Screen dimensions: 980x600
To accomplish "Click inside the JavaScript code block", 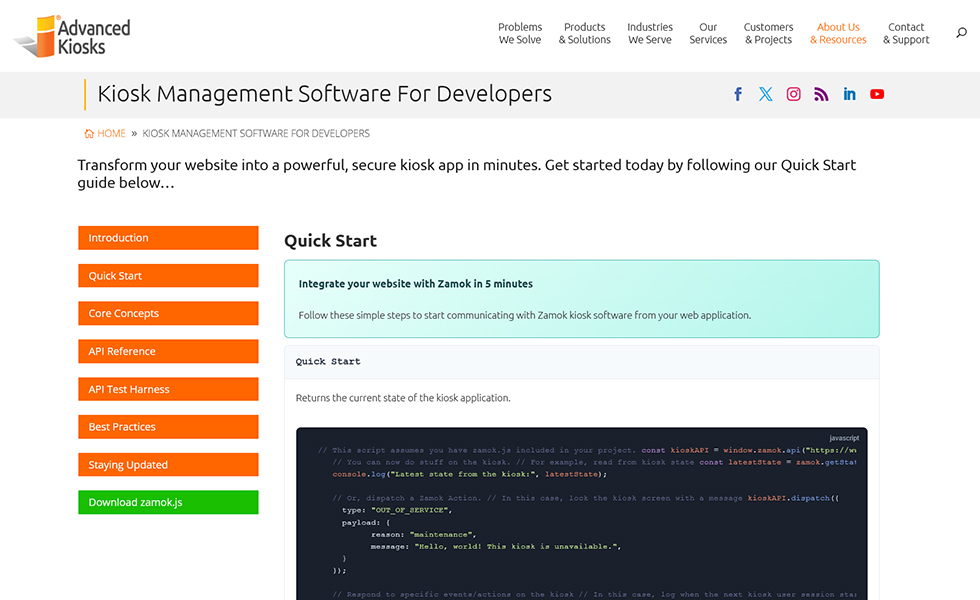I will coord(581,520).
